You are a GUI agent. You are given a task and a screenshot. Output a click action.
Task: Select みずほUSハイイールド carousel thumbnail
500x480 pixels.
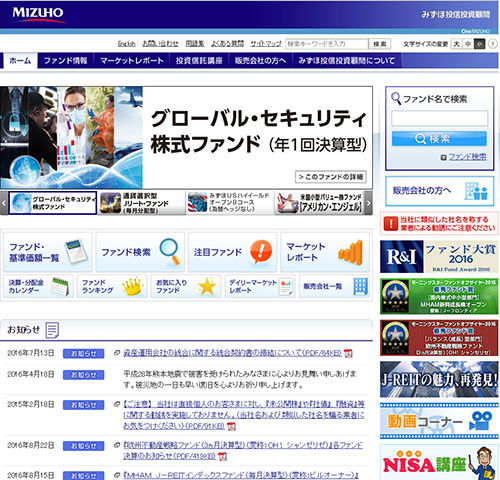click(230, 203)
